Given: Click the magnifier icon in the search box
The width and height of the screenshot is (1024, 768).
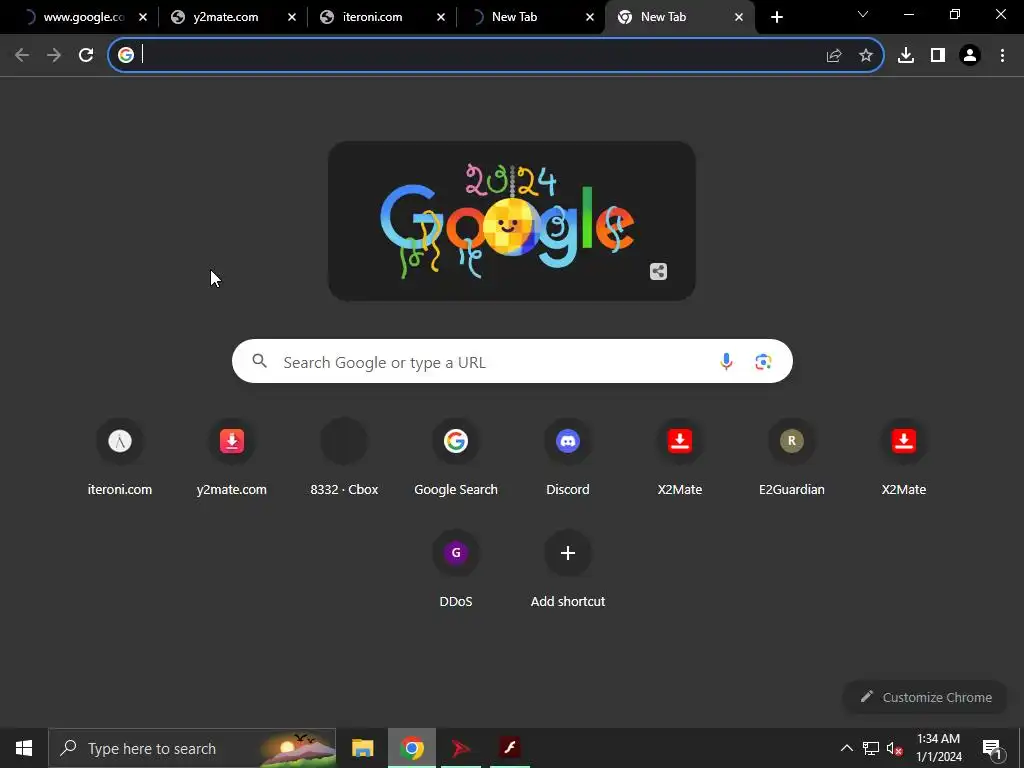Looking at the screenshot, I should [259, 360].
